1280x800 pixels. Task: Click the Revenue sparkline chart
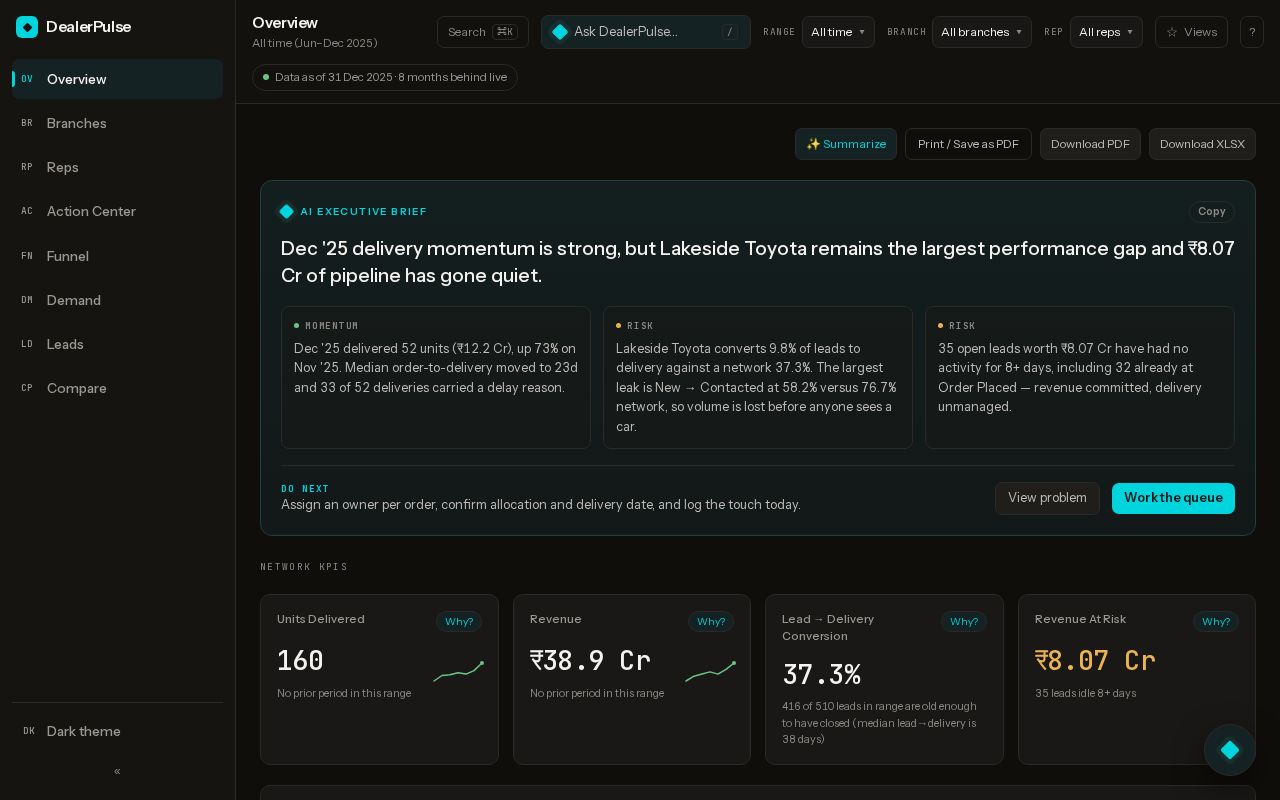click(x=711, y=672)
